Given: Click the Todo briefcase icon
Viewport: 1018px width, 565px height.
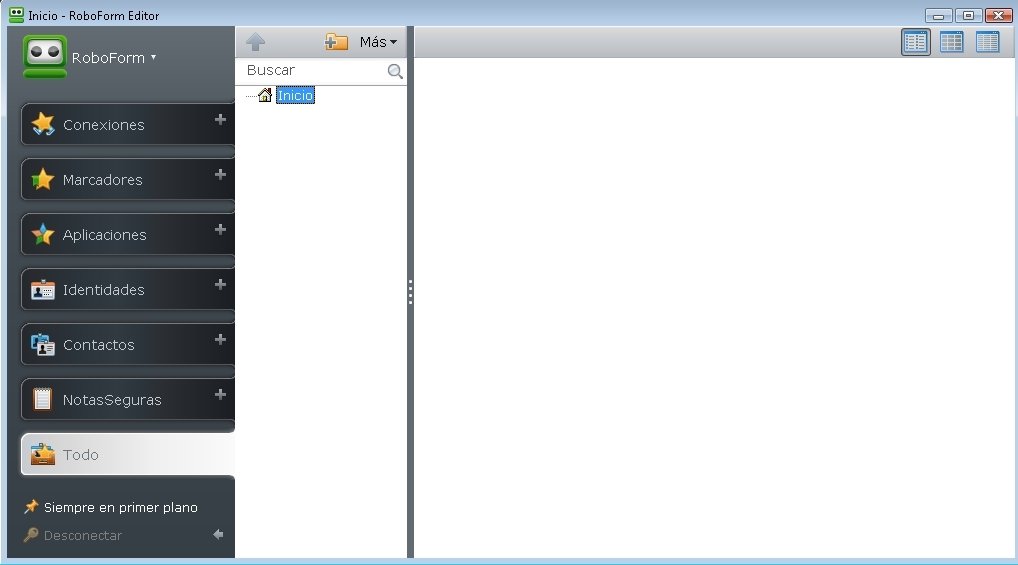Looking at the screenshot, I should (x=43, y=454).
